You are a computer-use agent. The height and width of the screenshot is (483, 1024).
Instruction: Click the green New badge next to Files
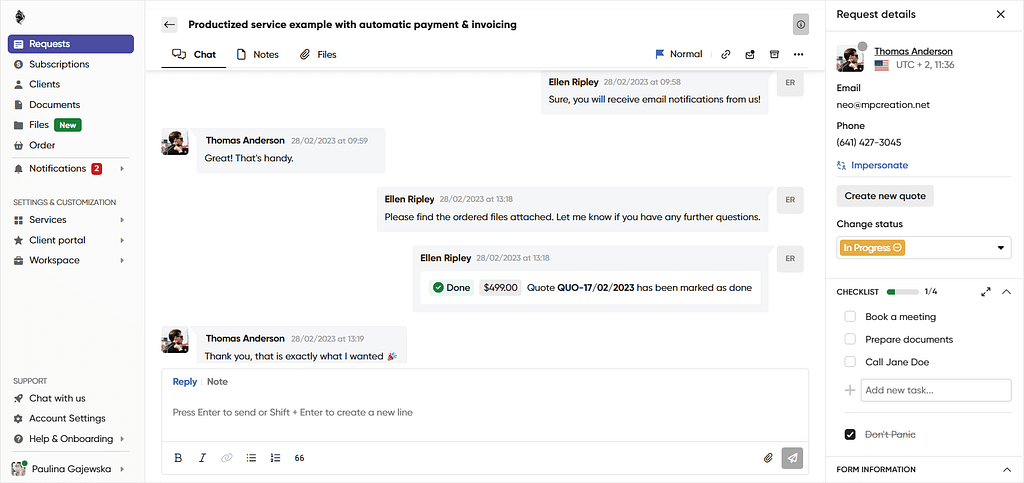click(x=68, y=125)
